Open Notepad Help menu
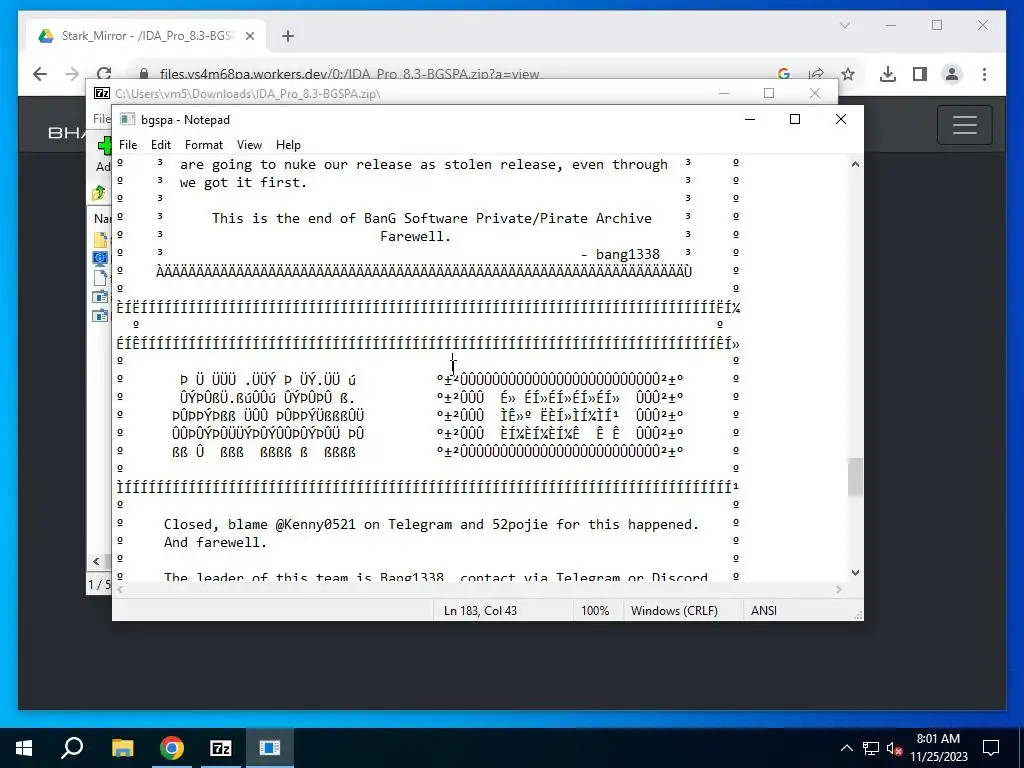This screenshot has height=768, width=1024. [x=288, y=145]
